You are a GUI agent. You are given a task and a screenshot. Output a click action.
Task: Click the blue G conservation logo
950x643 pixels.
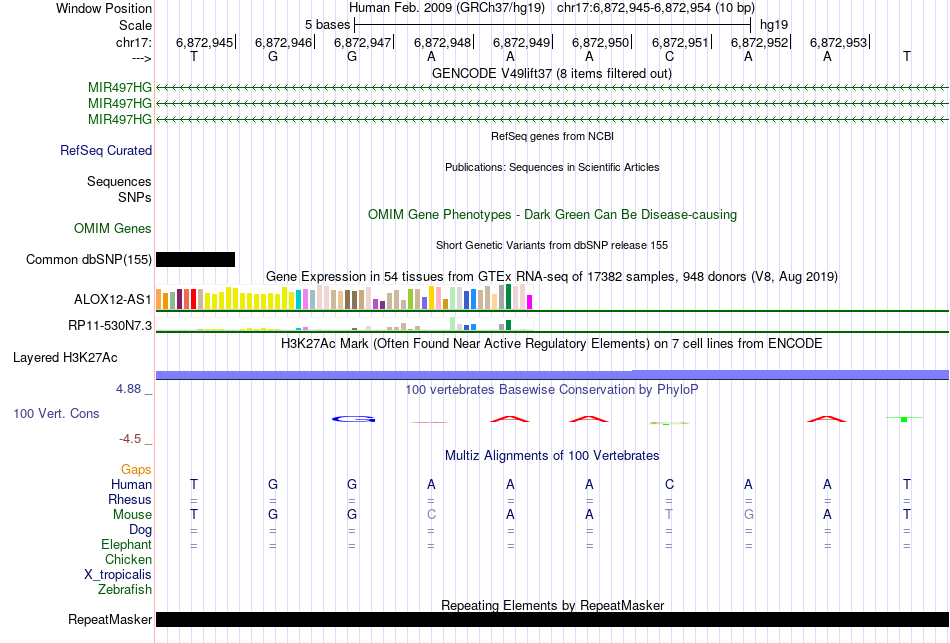point(353,419)
